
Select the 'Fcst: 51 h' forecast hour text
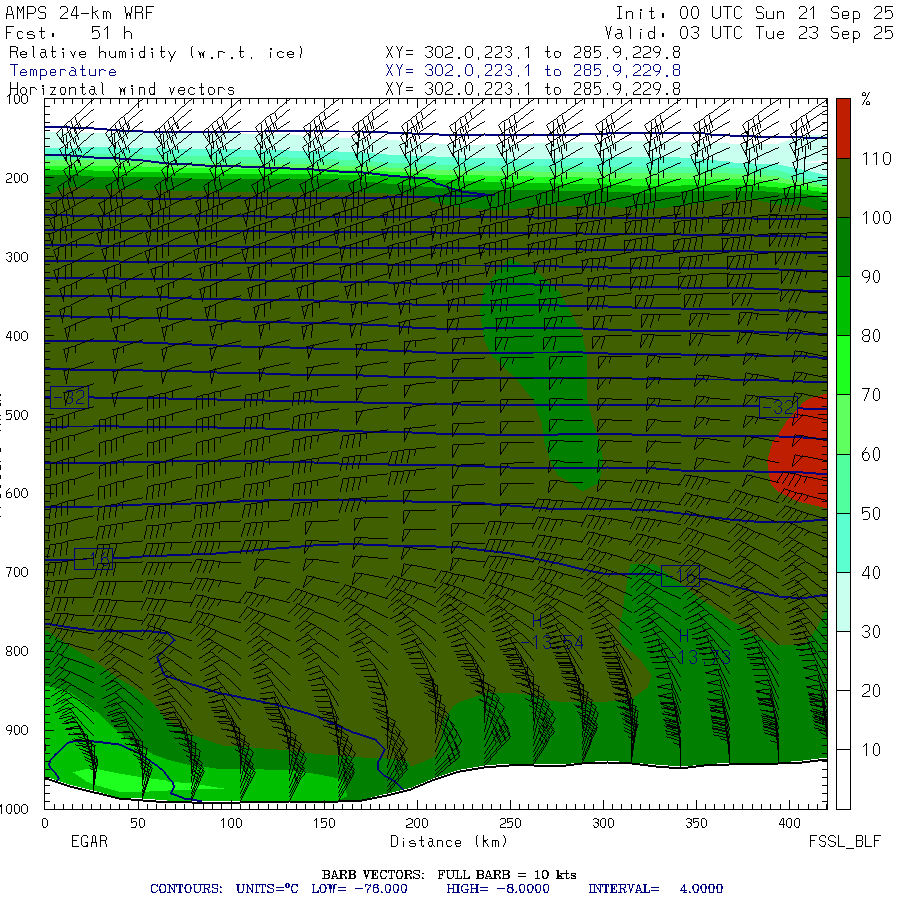click(69, 33)
